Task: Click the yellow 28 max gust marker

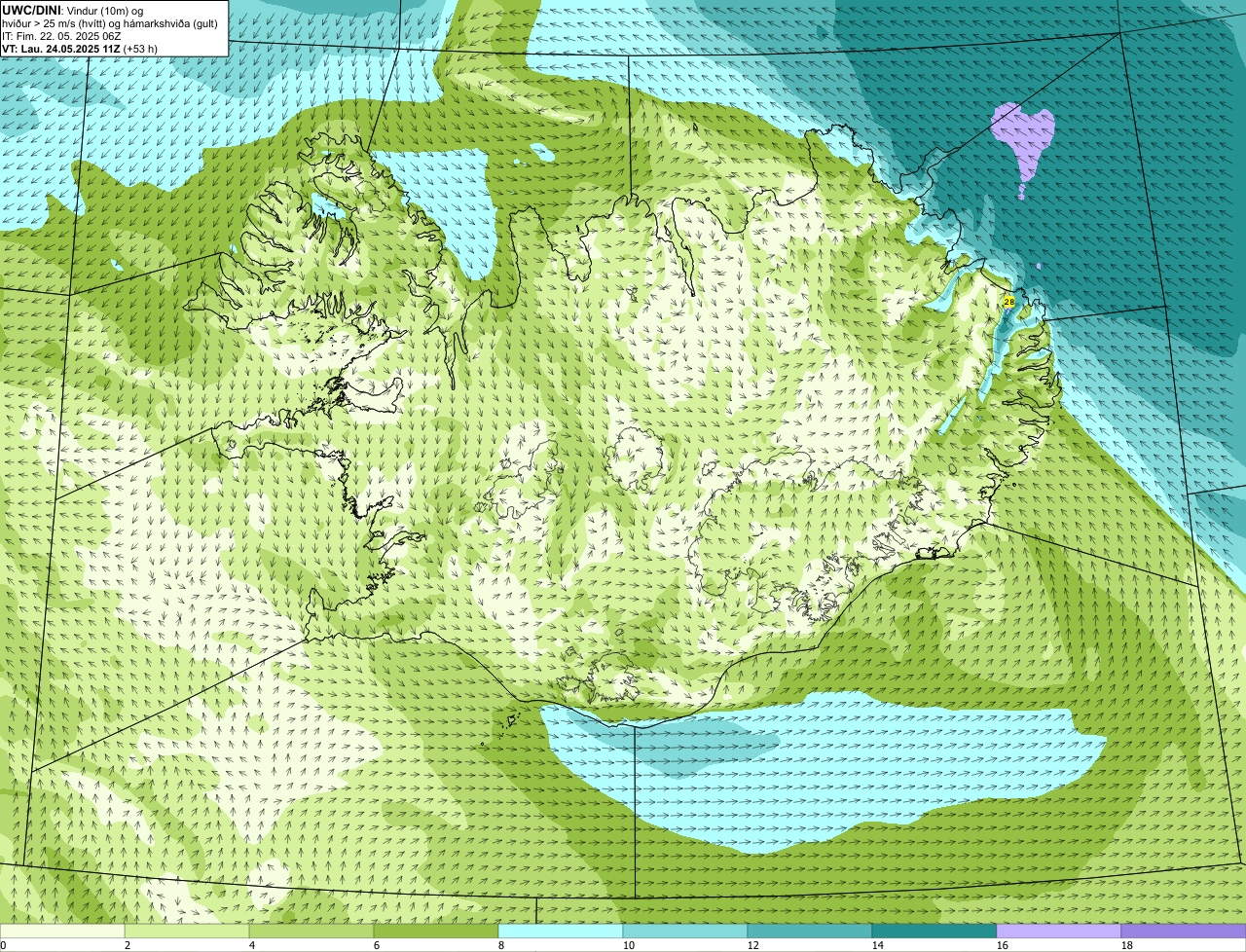Action: pyautogui.click(x=1008, y=302)
